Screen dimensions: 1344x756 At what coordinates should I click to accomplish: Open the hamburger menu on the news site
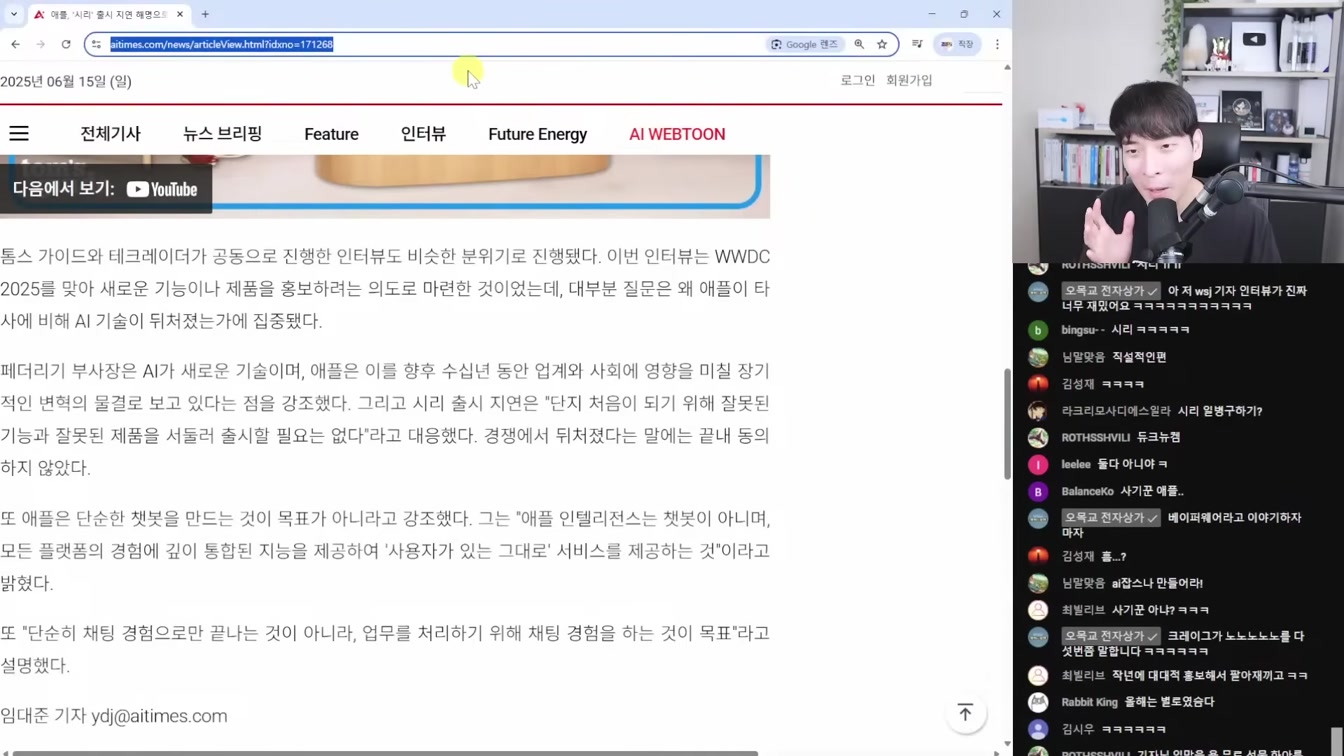[x=19, y=133]
